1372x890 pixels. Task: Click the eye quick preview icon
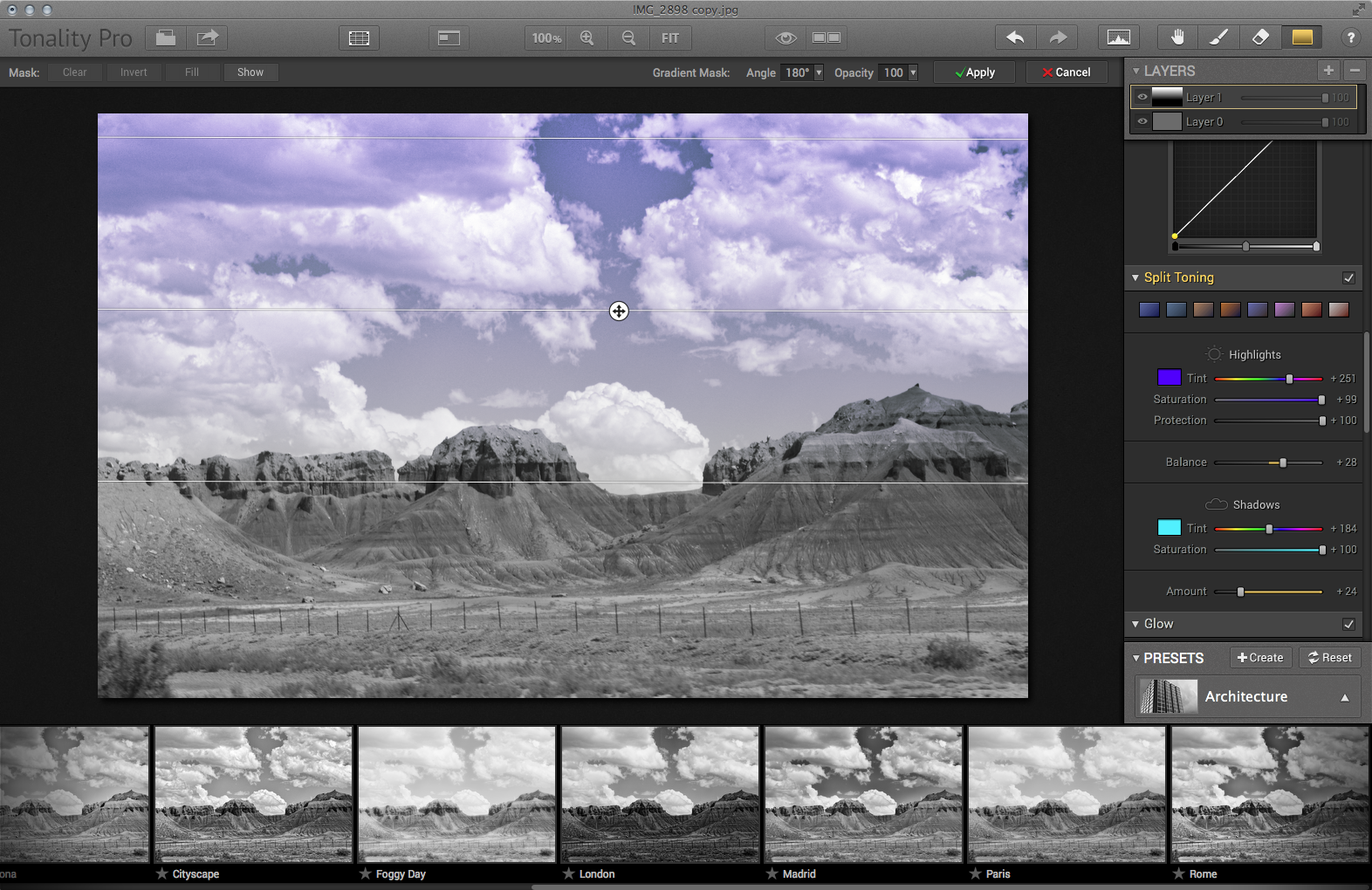[785, 38]
